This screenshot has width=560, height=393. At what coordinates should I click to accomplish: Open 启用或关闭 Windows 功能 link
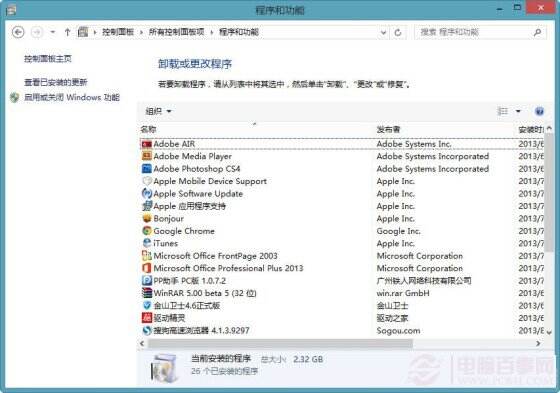72,97
